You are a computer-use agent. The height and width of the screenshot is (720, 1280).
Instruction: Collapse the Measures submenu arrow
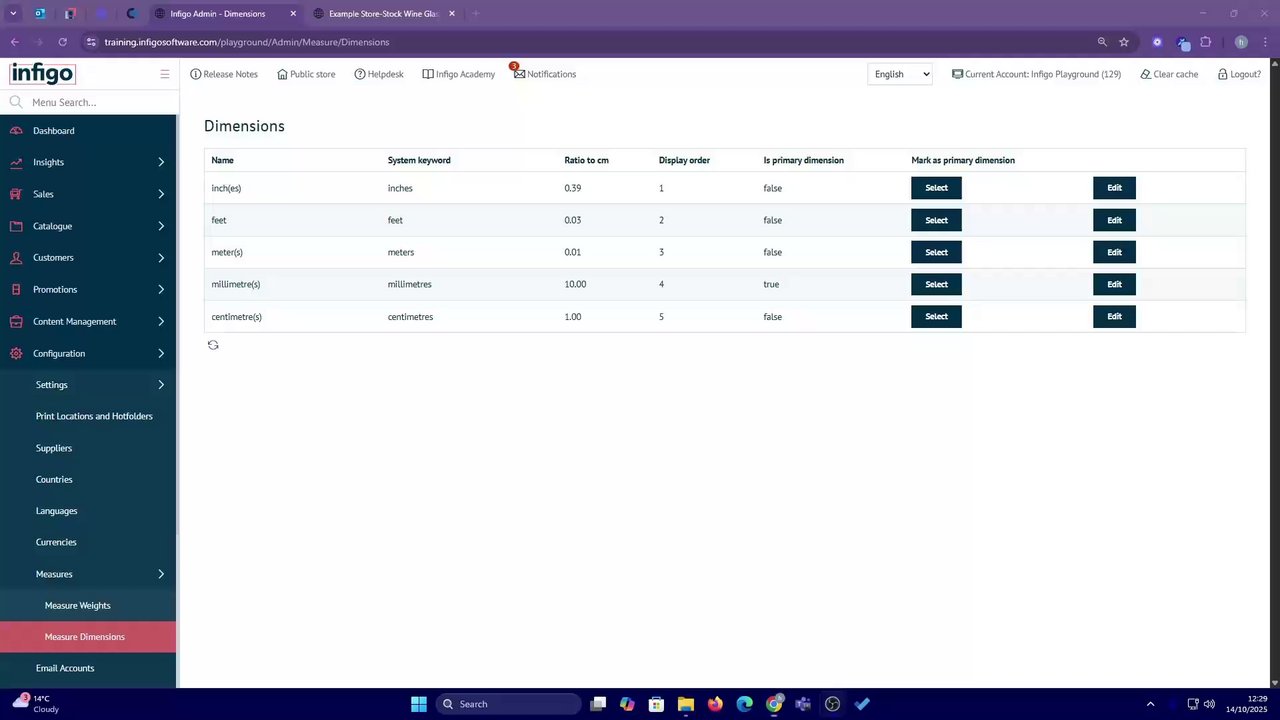pos(161,574)
